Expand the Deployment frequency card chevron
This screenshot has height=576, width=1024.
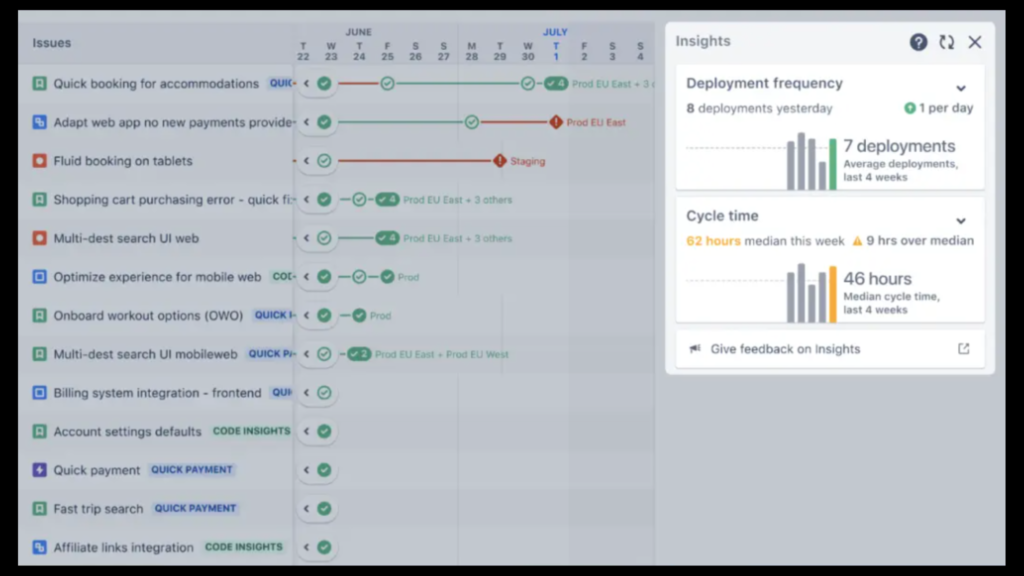pyautogui.click(x=961, y=88)
